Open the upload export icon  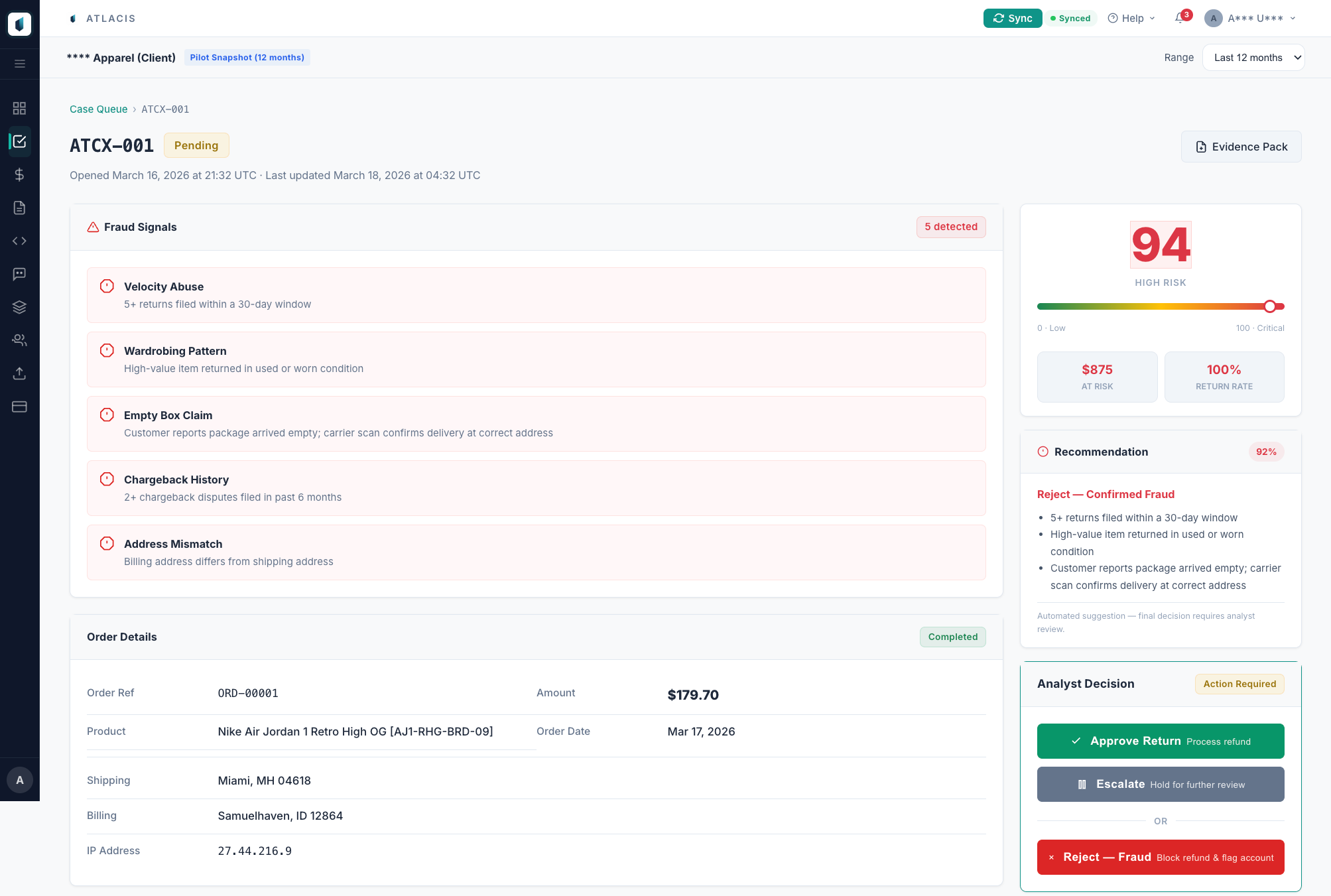point(20,373)
